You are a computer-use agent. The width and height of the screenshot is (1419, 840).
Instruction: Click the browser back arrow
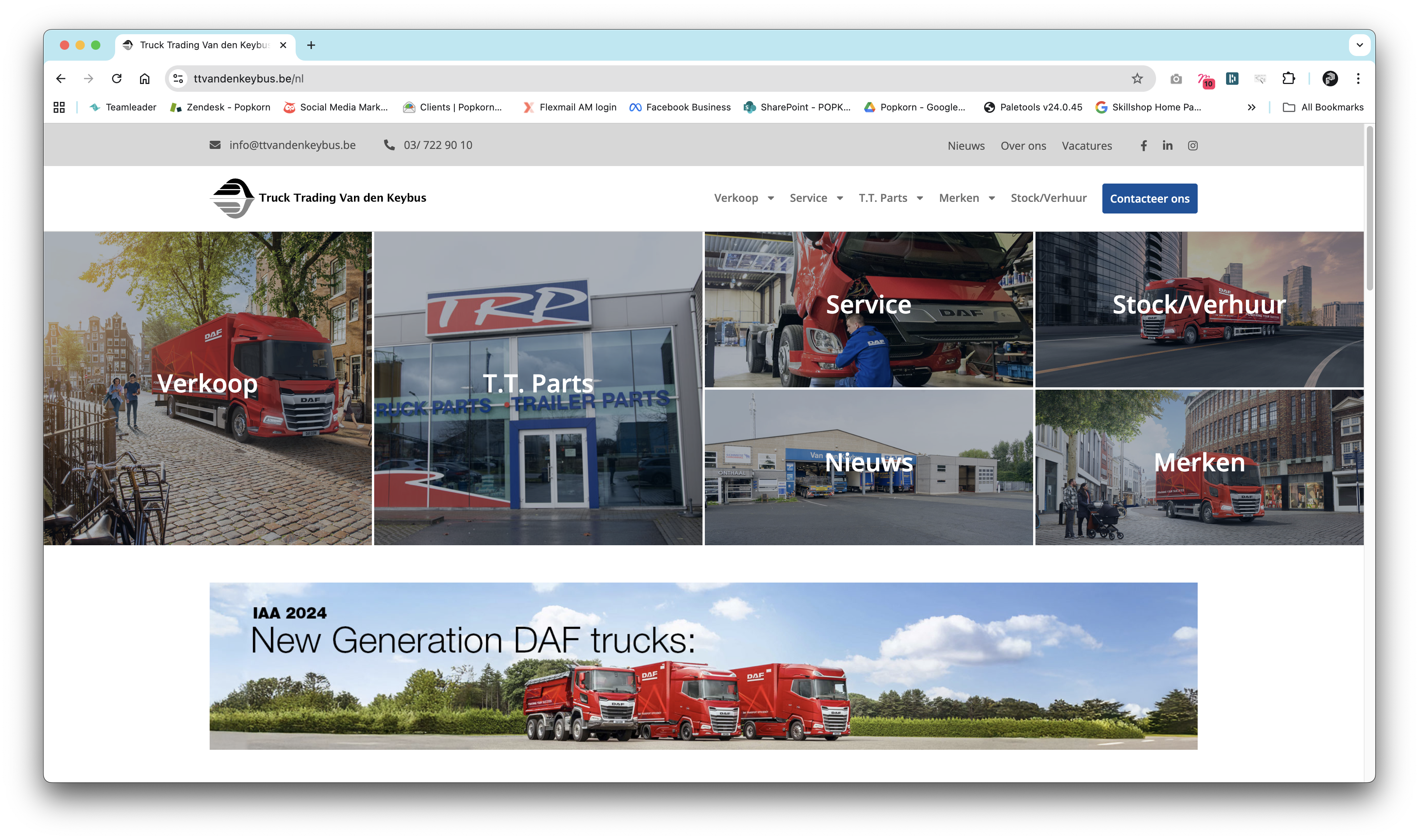[61, 79]
